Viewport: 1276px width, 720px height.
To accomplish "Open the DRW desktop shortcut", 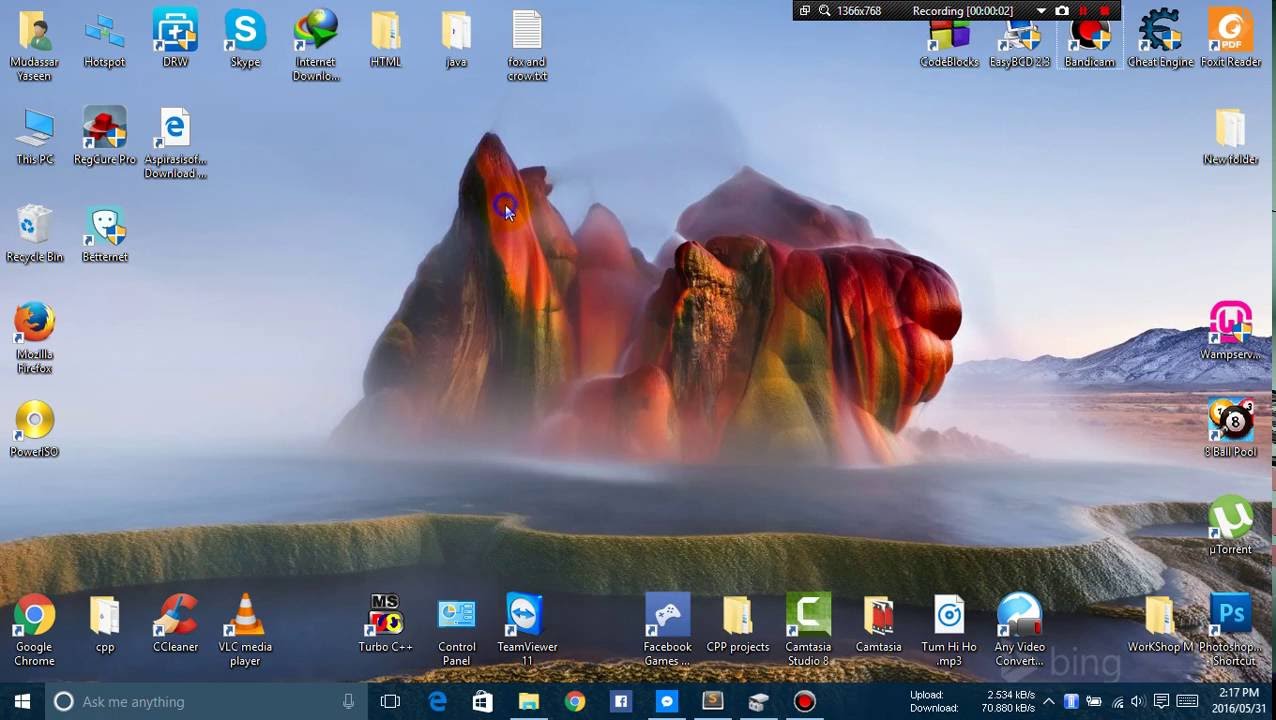I will (175, 40).
